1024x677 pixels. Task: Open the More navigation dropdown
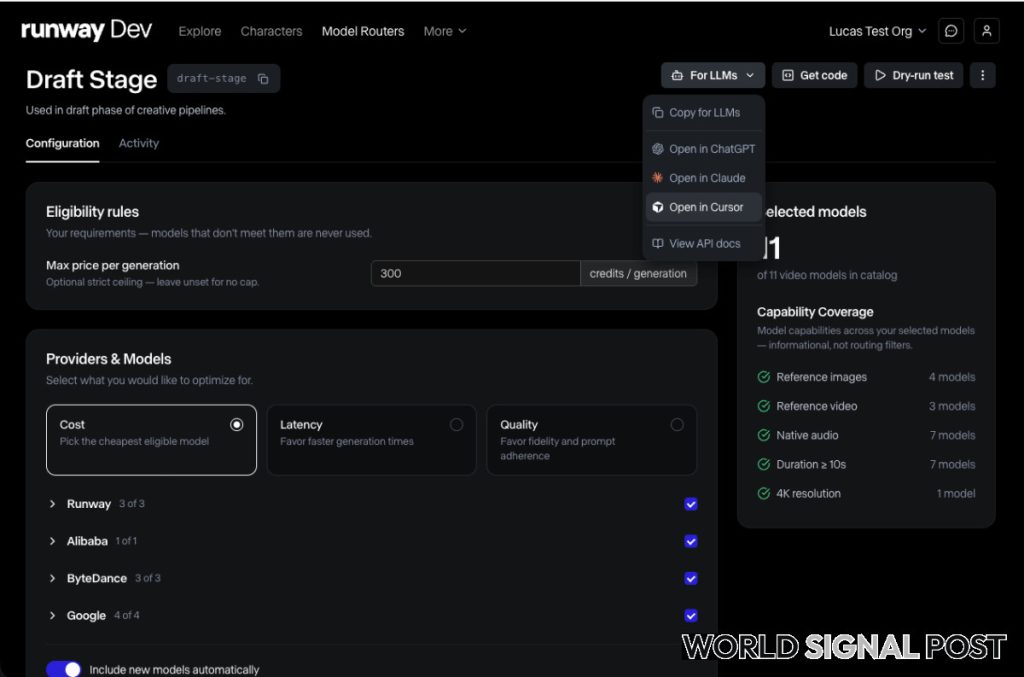[445, 31]
